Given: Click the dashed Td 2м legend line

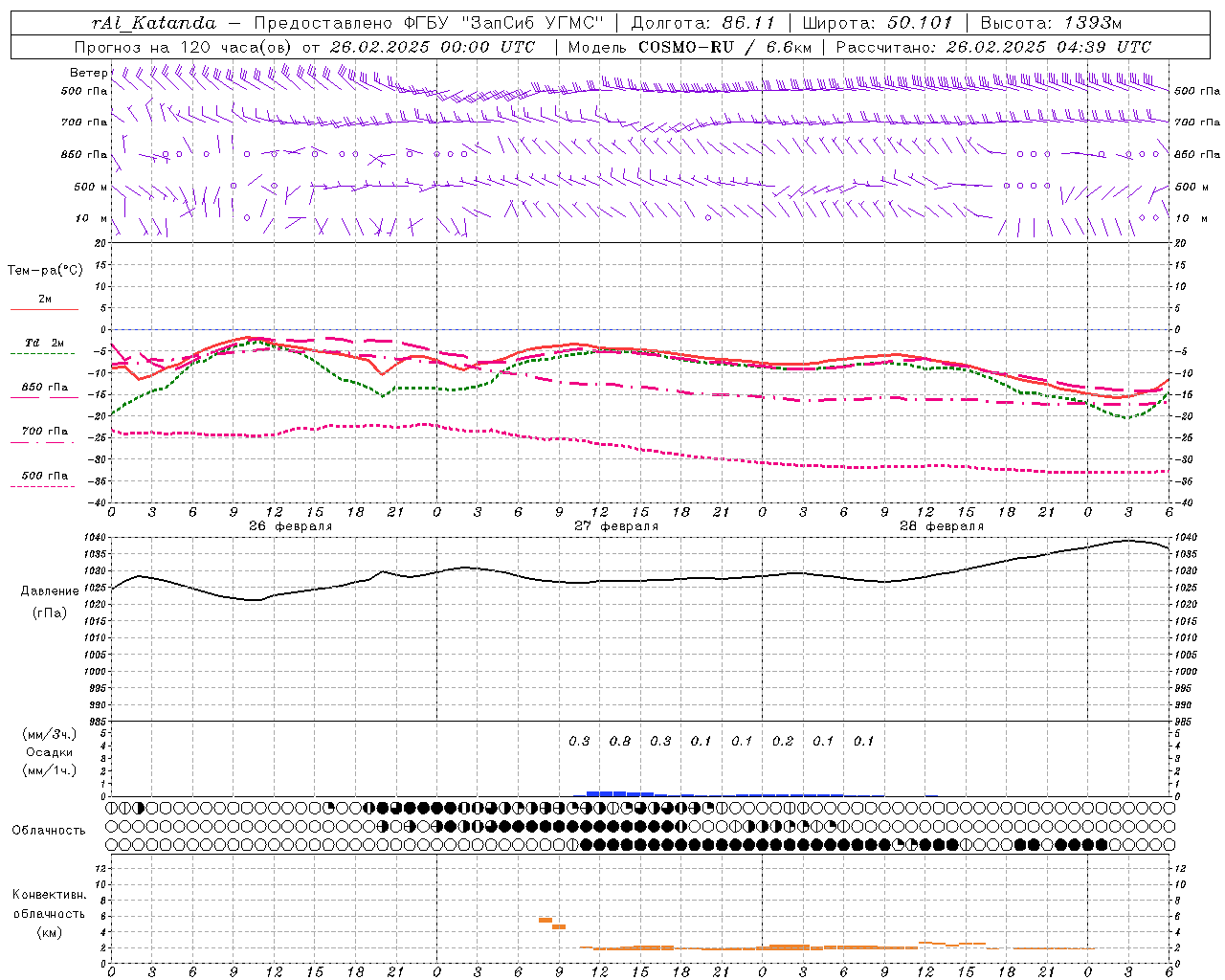Looking at the screenshot, I should pos(44,353).
